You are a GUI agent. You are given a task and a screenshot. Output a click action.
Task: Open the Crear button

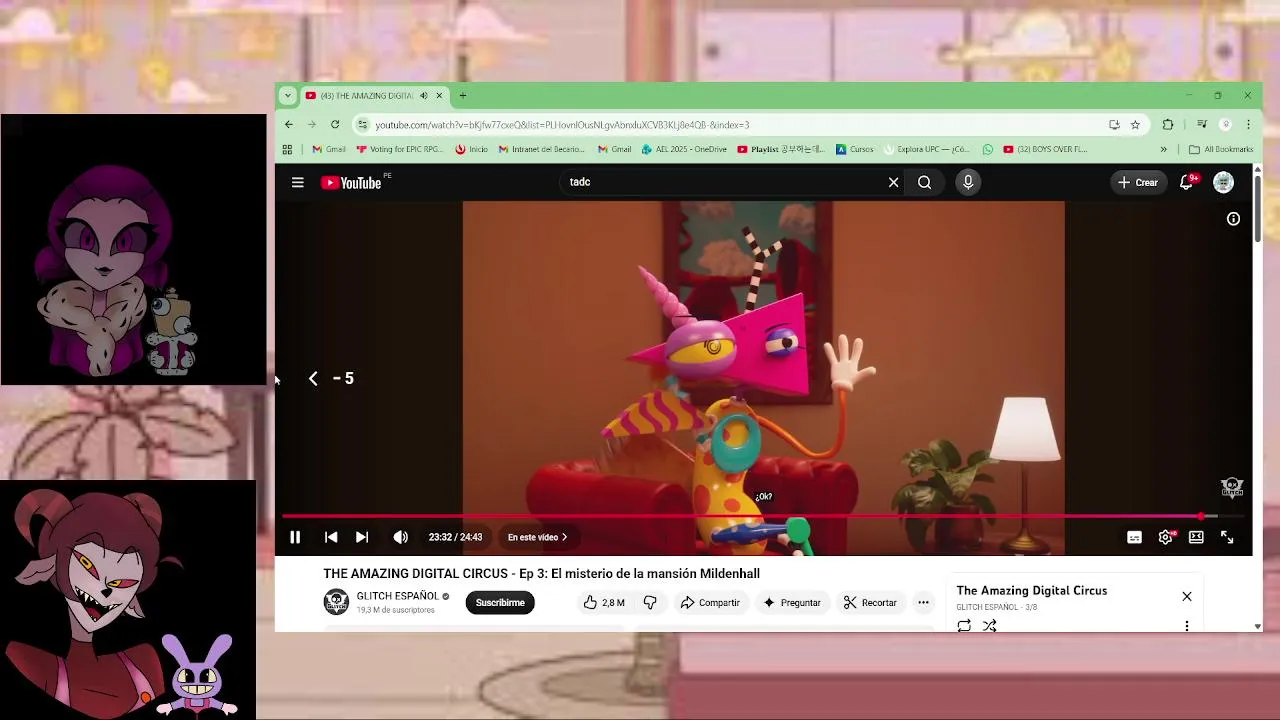(x=1138, y=182)
